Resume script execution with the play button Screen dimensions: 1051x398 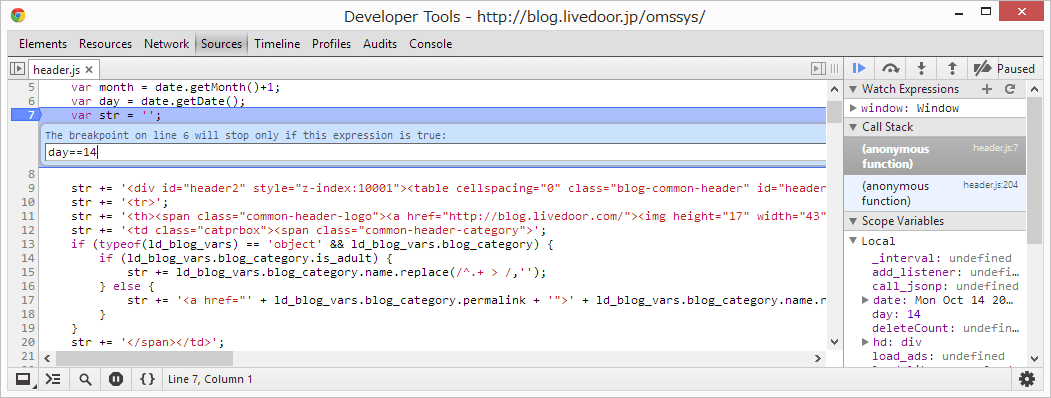[x=859, y=68]
